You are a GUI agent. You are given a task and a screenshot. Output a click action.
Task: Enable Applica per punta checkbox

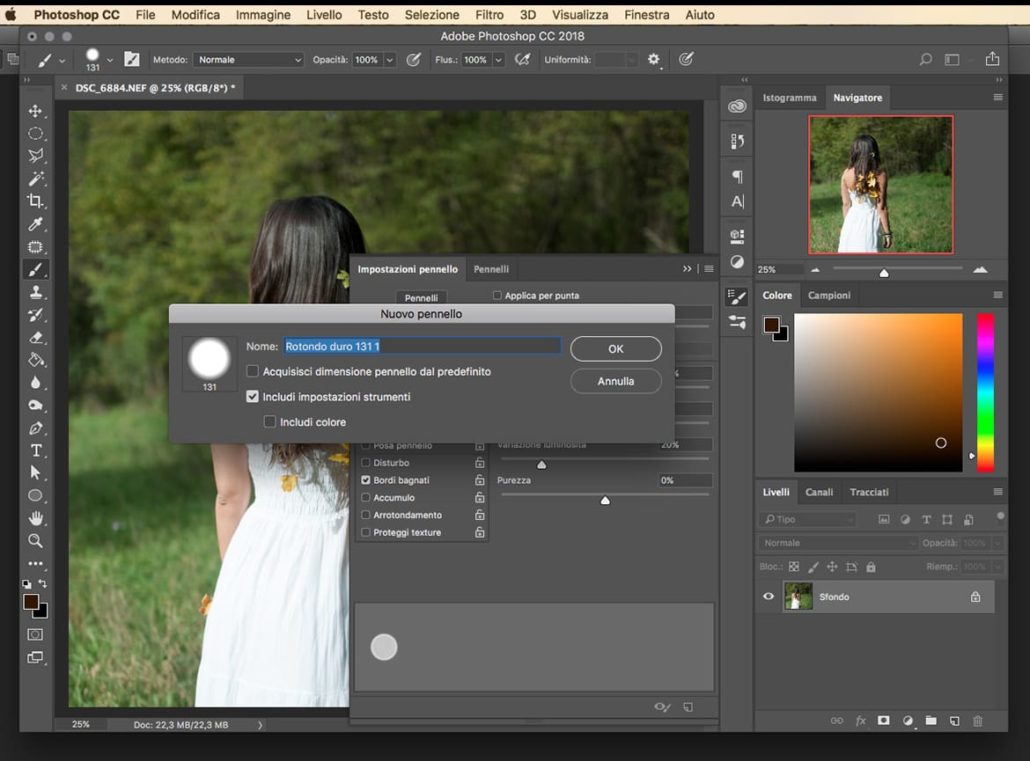[x=497, y=295]
